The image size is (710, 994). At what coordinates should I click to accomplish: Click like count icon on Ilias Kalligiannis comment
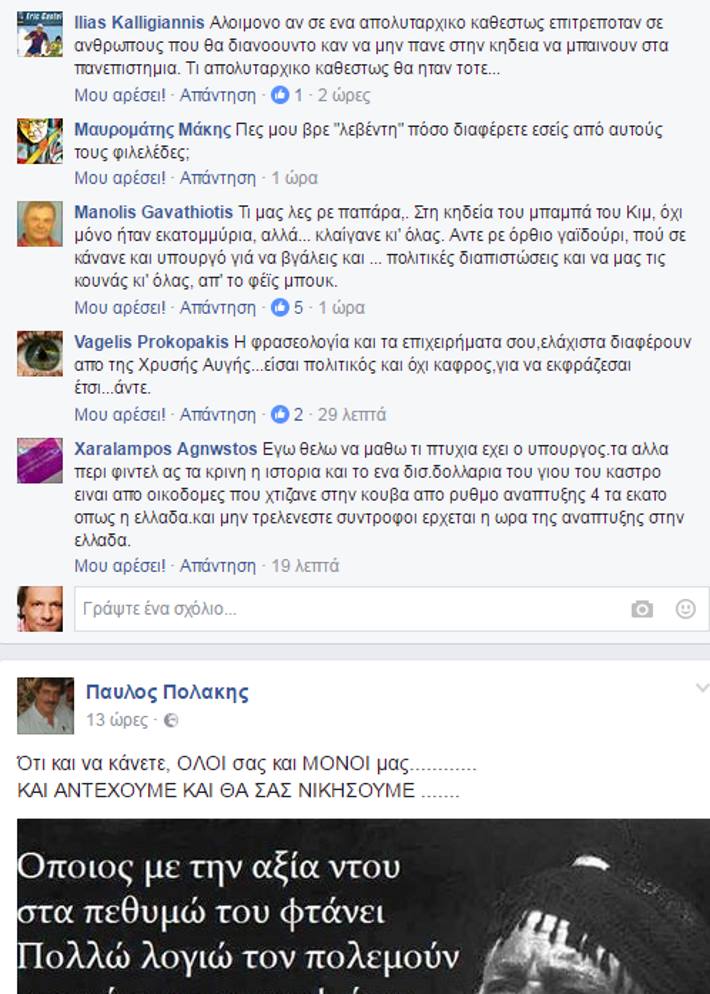(x=280, y=95)
